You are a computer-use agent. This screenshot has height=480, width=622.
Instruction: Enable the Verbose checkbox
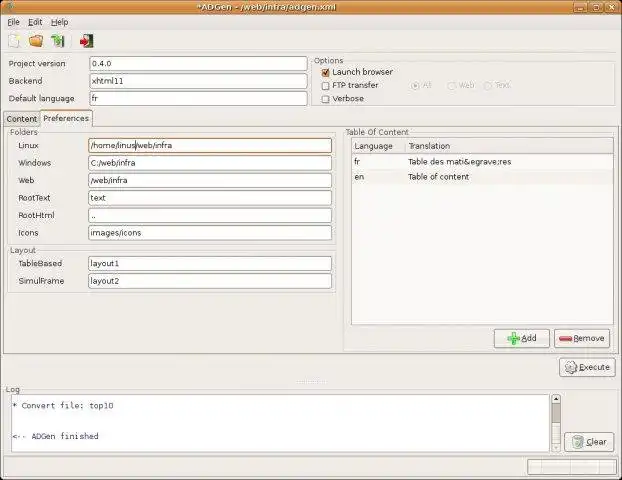[x=325, y=99]
